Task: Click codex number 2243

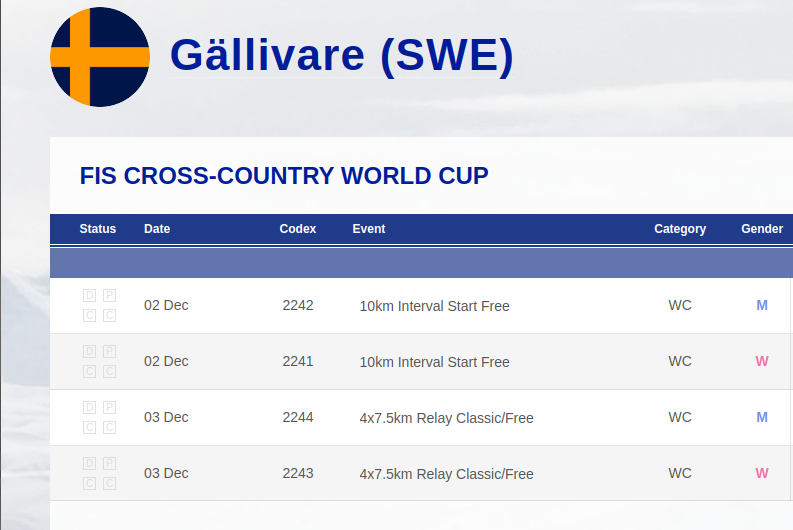Action: [x=298, y=473]
